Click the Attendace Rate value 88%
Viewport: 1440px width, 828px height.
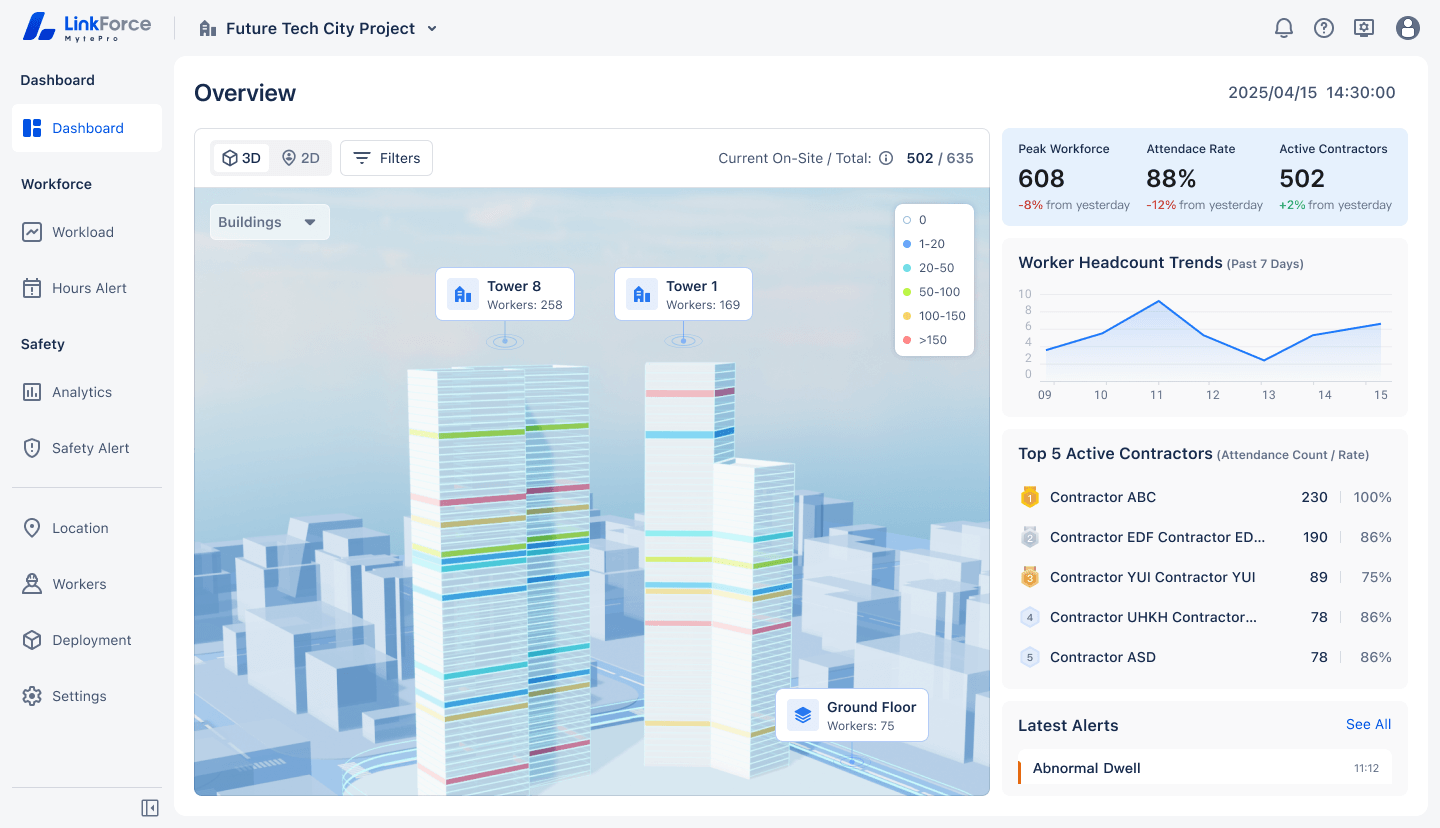[x=1171, y=178]
